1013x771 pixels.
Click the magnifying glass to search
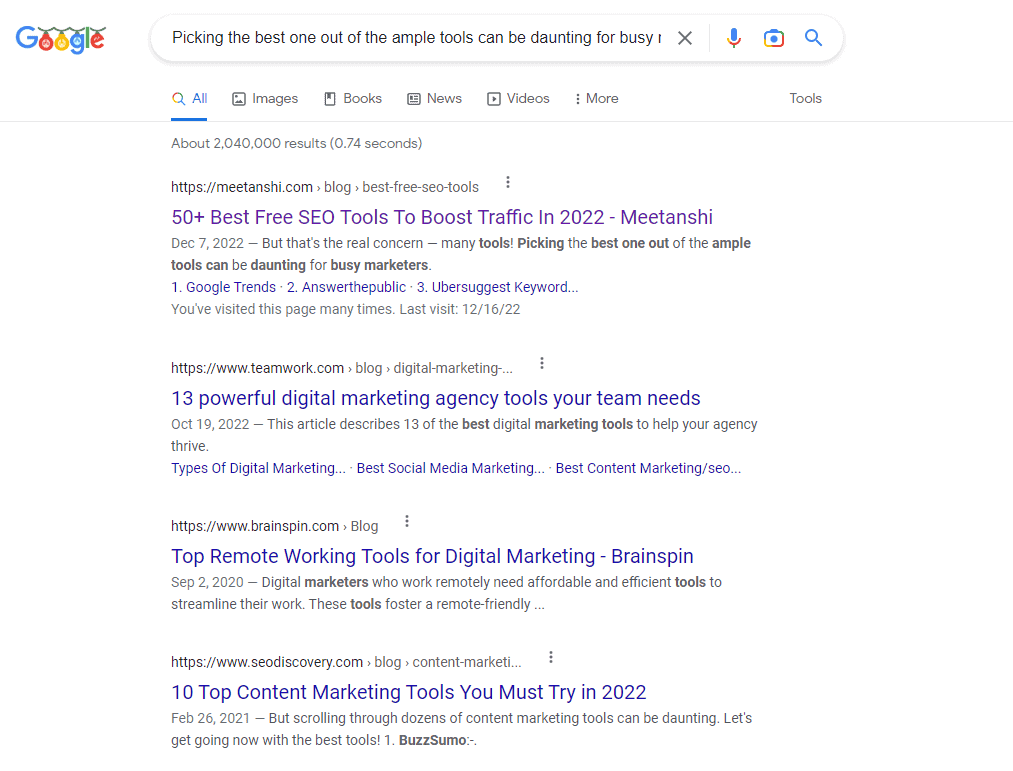click(813, 37)
